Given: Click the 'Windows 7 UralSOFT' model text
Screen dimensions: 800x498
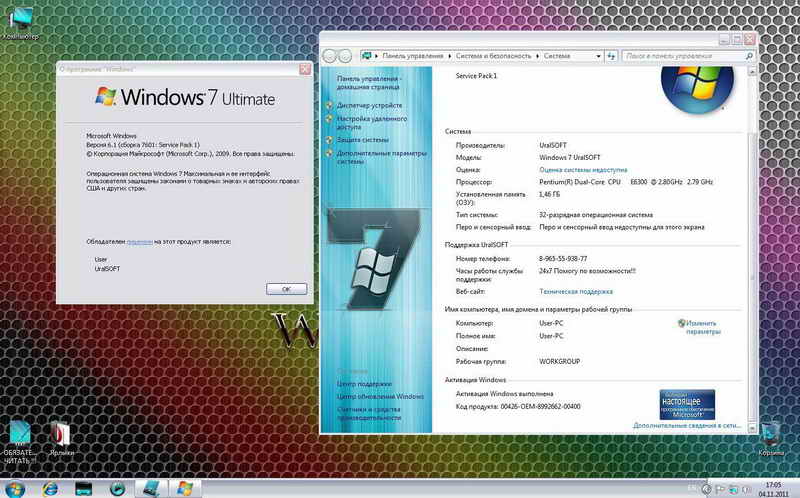Looking at the screenshot, I should click(x=569, y=158).
